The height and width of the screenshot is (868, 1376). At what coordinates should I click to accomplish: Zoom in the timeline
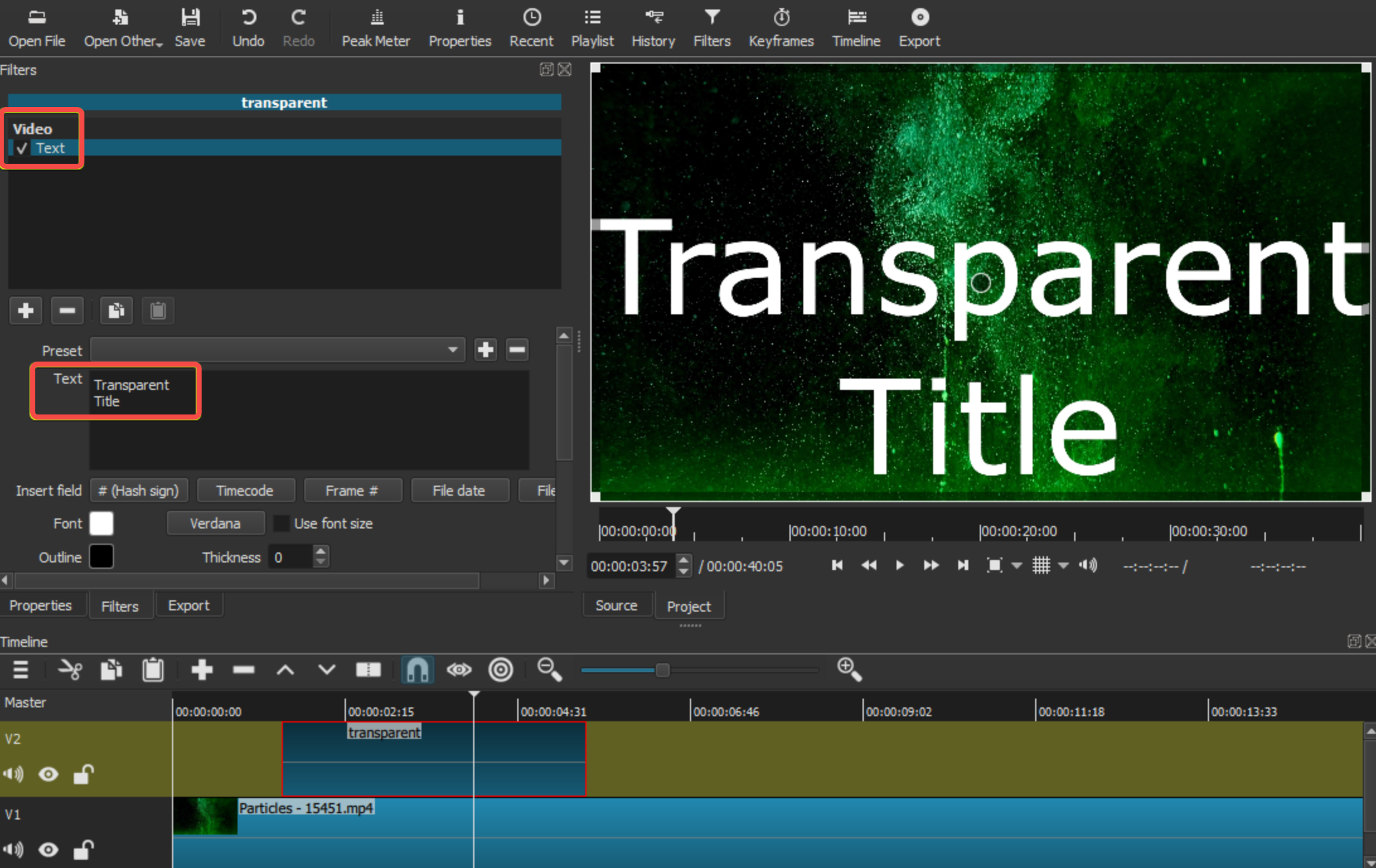[849, 670]
